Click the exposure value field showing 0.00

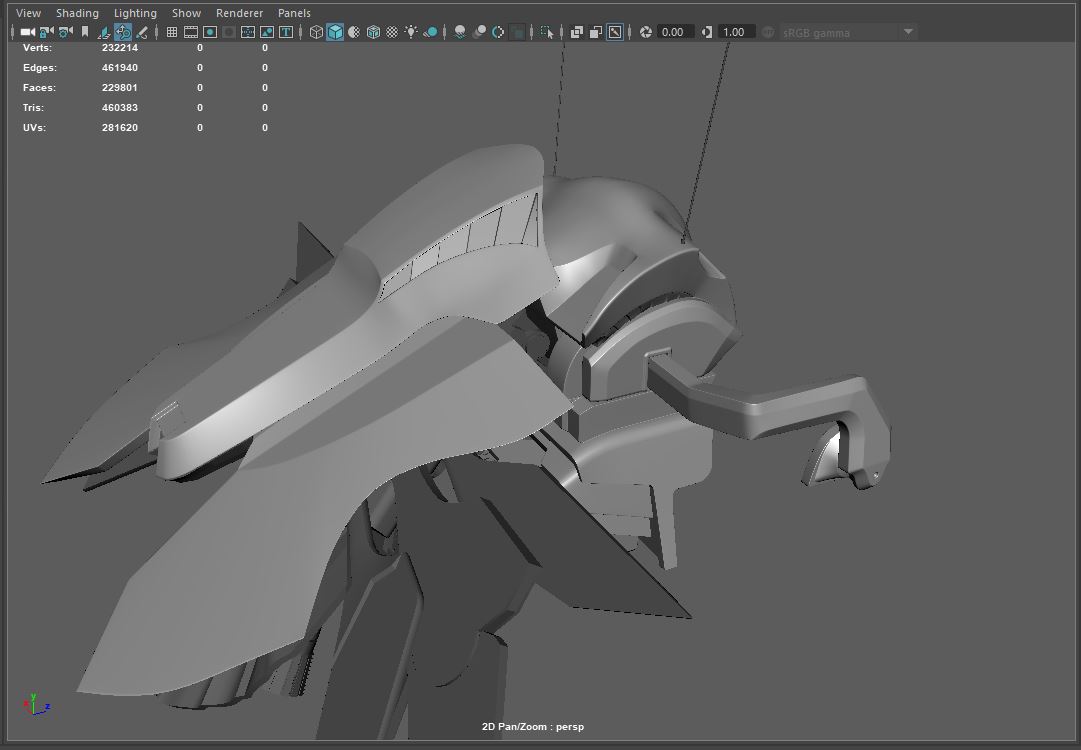click(673, 32)
